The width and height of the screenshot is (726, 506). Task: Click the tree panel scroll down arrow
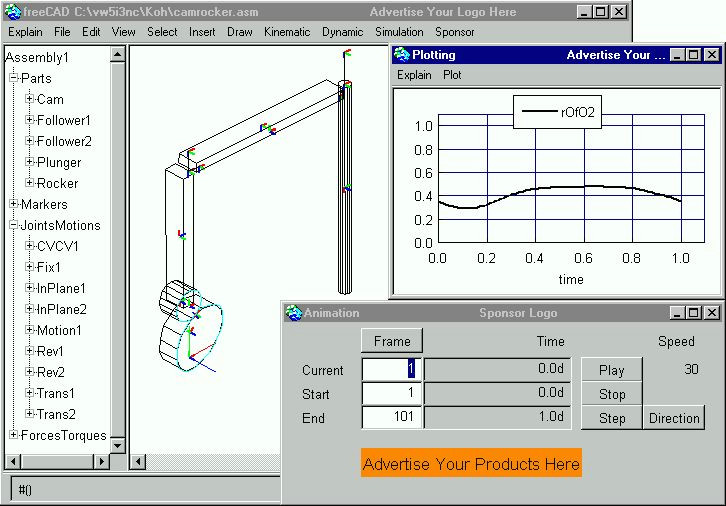click(x=118, y=446)
